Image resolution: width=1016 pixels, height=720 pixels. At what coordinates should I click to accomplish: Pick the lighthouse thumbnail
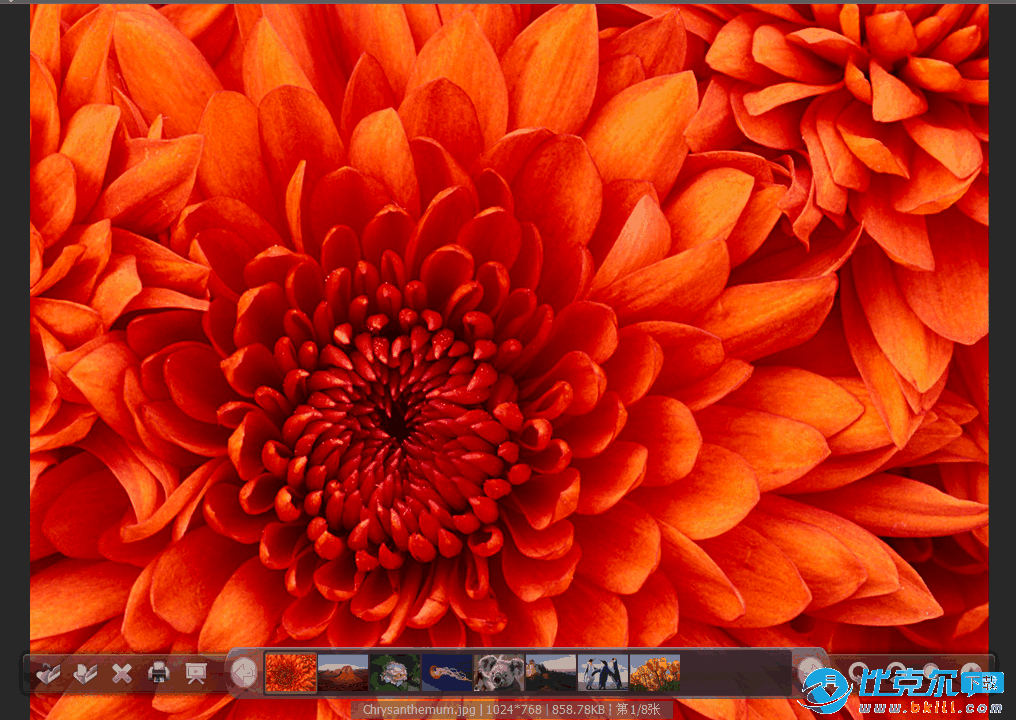tap(551, 673)
